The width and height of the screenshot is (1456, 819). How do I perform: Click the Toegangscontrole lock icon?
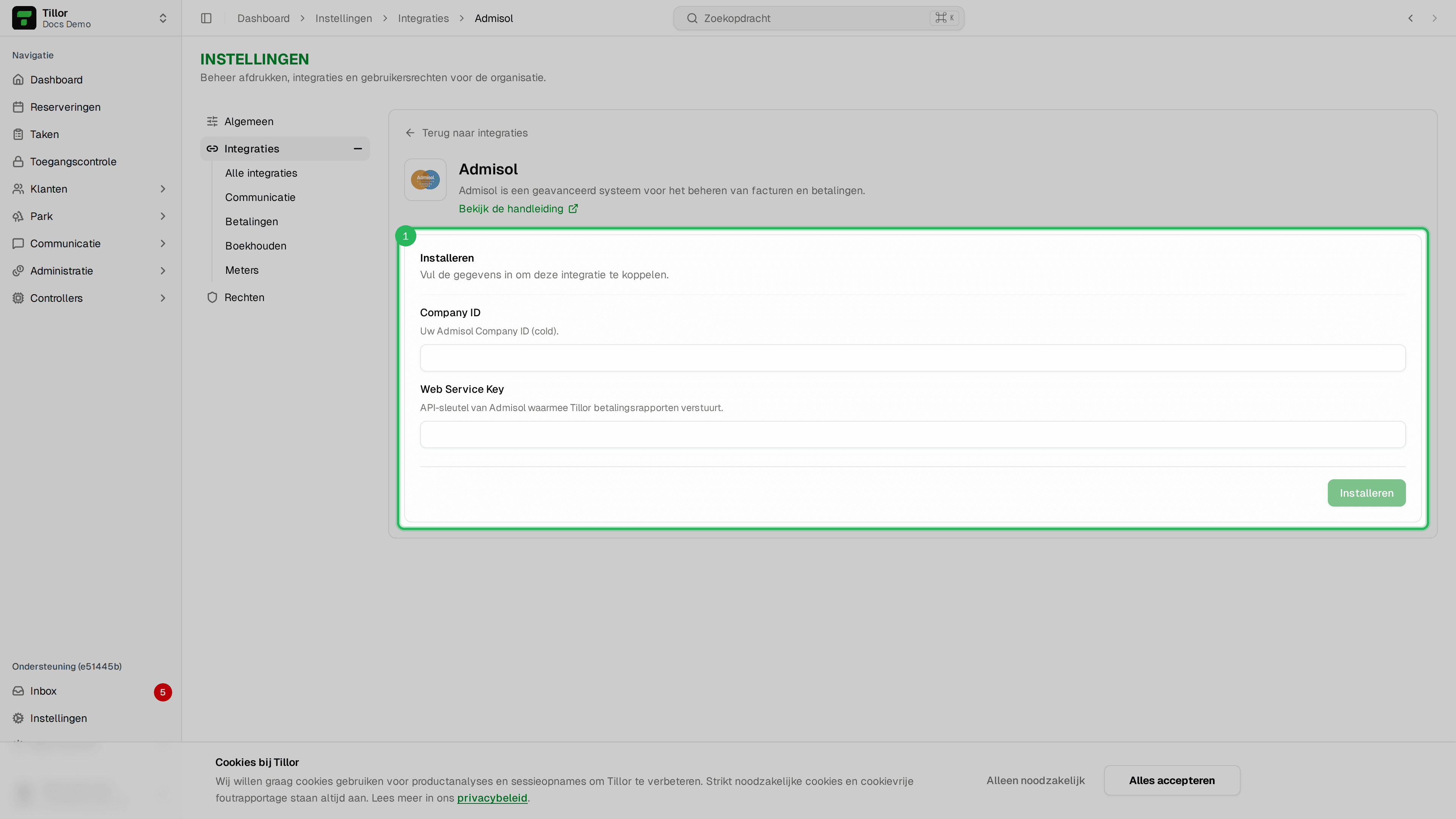point(18,162)
